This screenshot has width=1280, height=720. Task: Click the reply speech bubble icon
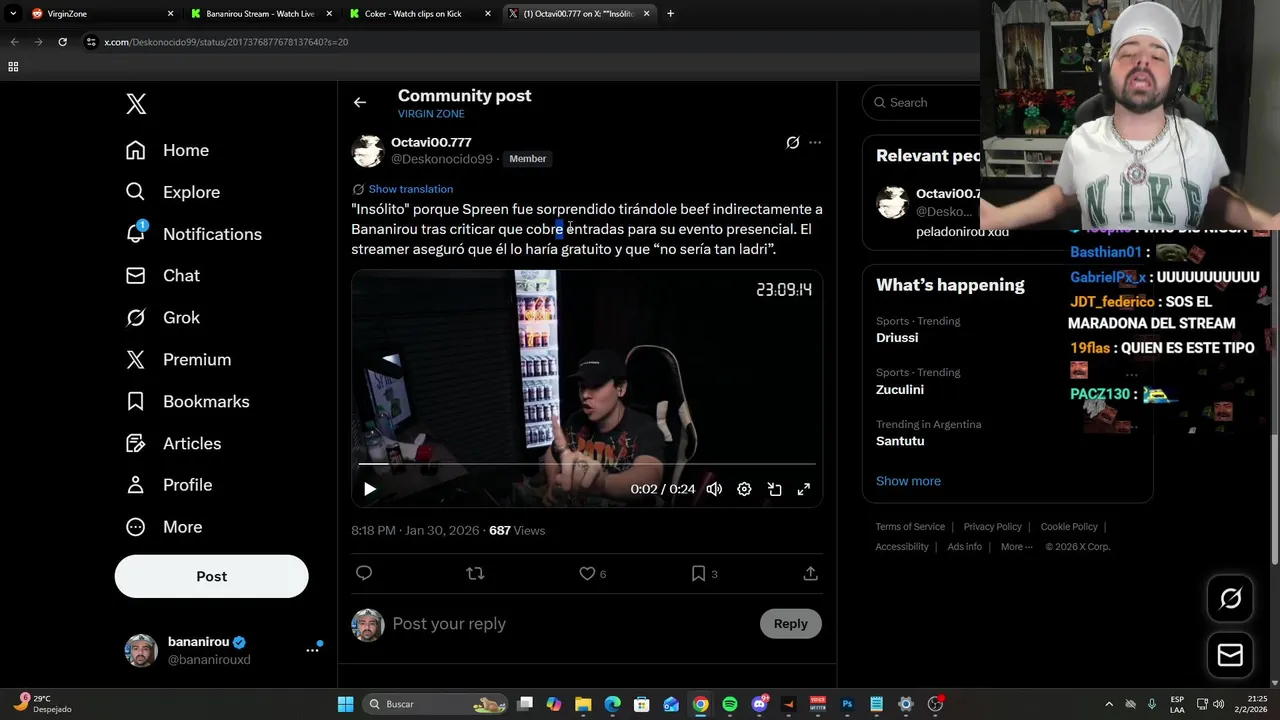364,573
